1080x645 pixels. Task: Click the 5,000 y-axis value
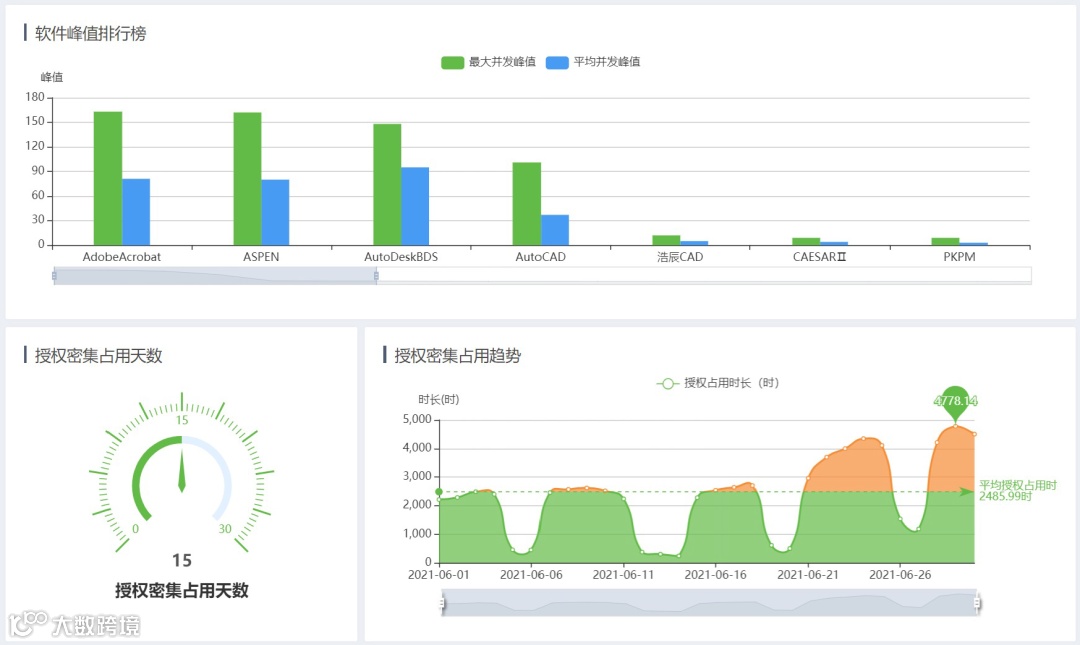click(417, 419)
